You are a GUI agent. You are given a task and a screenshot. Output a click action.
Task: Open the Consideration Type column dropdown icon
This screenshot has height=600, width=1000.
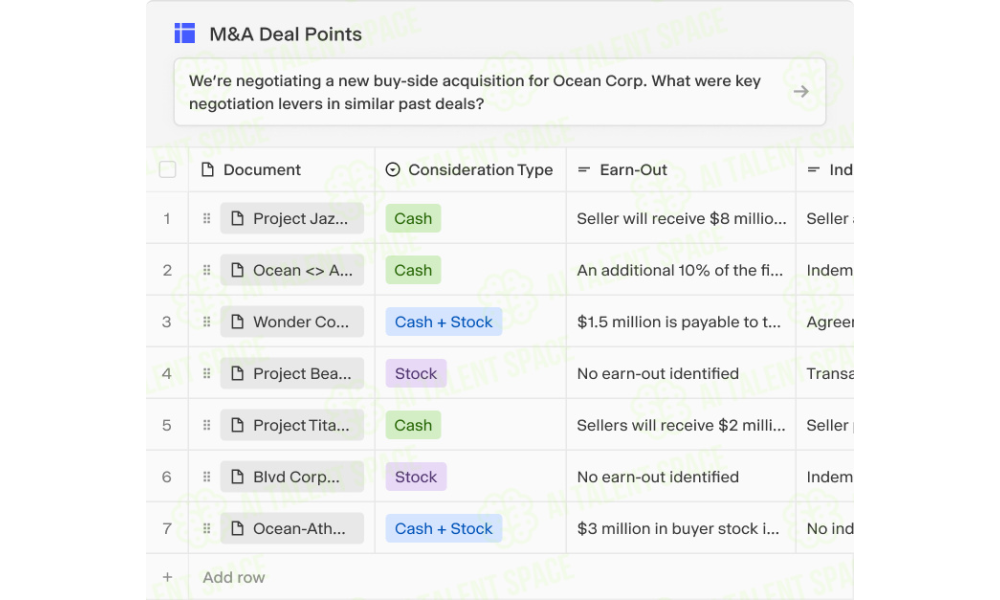click(x=393, y=170)
